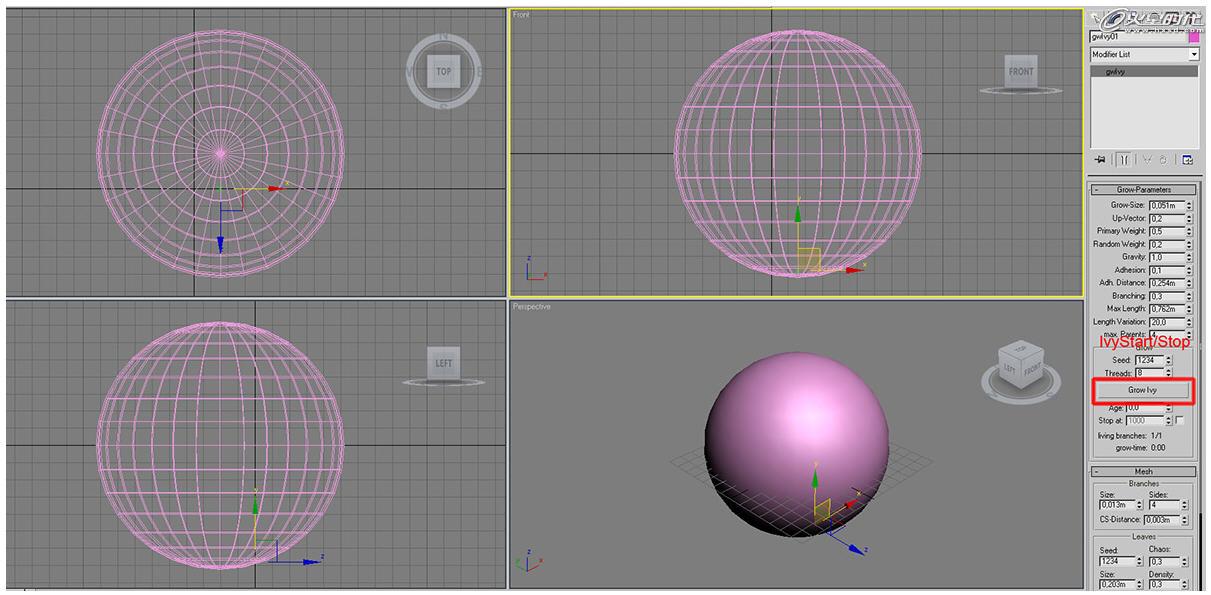Image resolution: width=1211 pixels, height=595 pixels.
Task: Click the Branching spinner arrows
Action: tap(1189, 296)
